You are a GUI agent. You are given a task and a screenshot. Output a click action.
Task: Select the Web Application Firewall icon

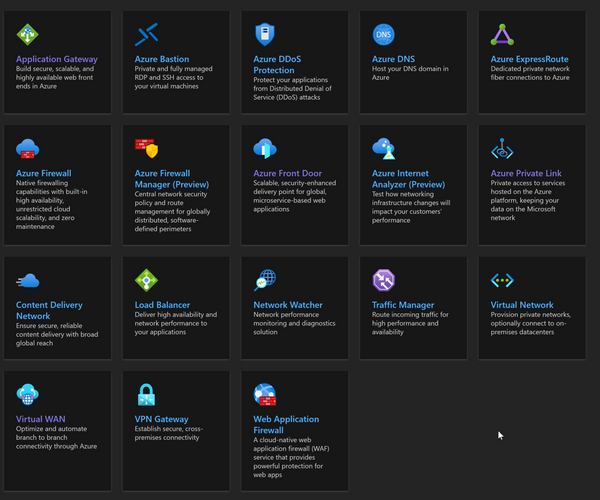click(265, 394)
